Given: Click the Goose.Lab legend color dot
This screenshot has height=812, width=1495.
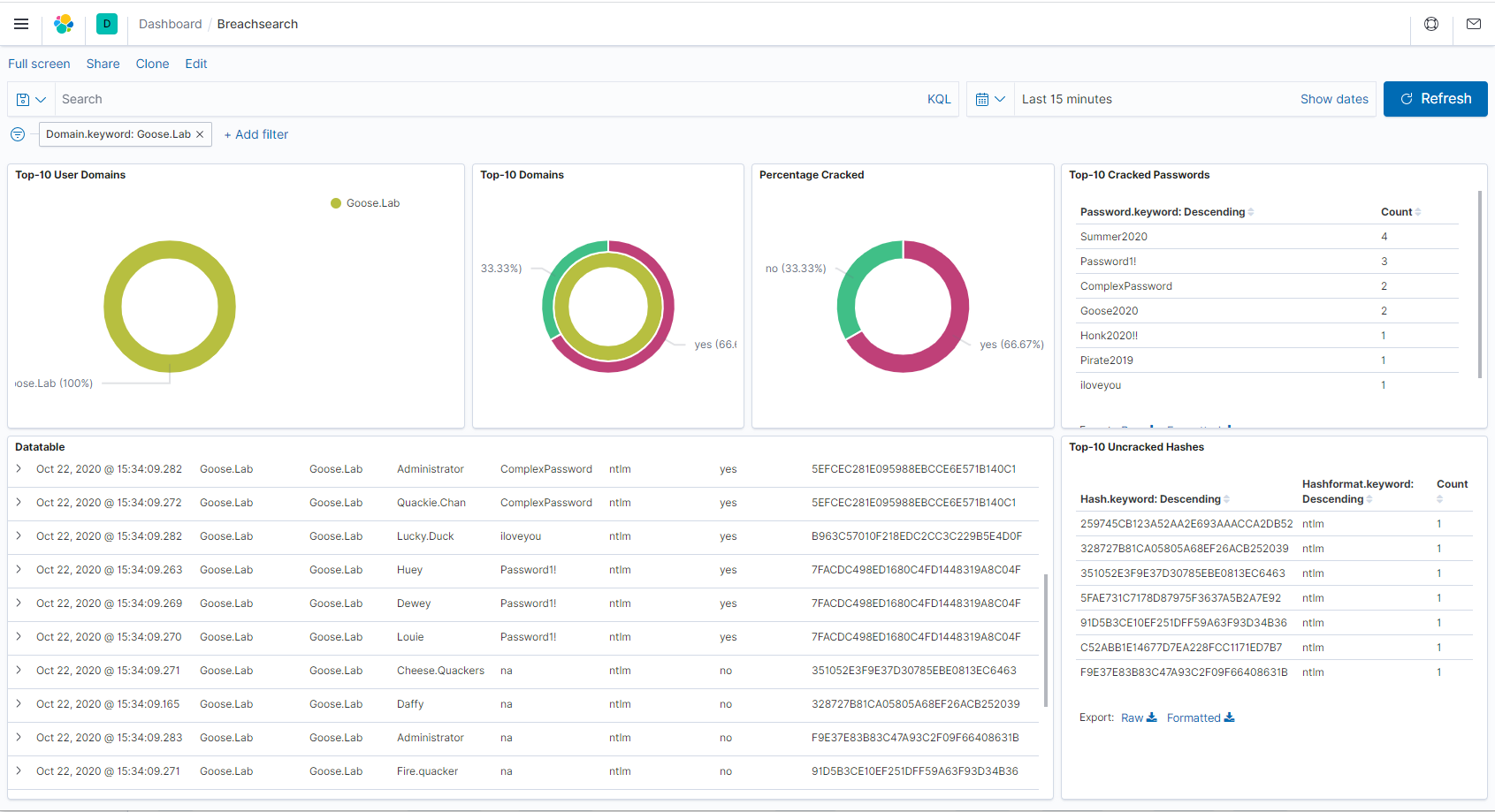Looking at the screenshot, I should [336, 203].
